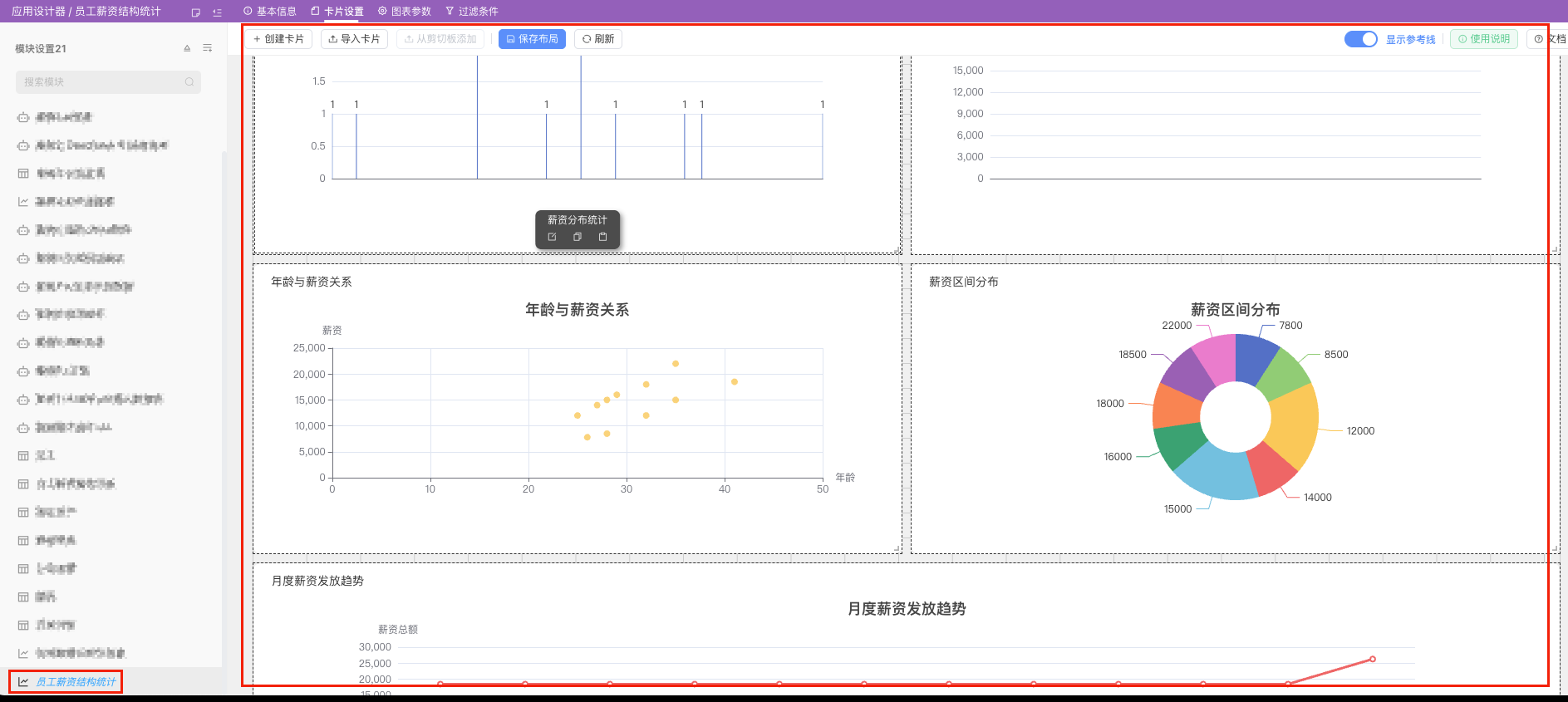Click the 月度薪资发放趋势 card header label
The height and width of the screenshot is (702, 1568).
(x=317, y=581)
